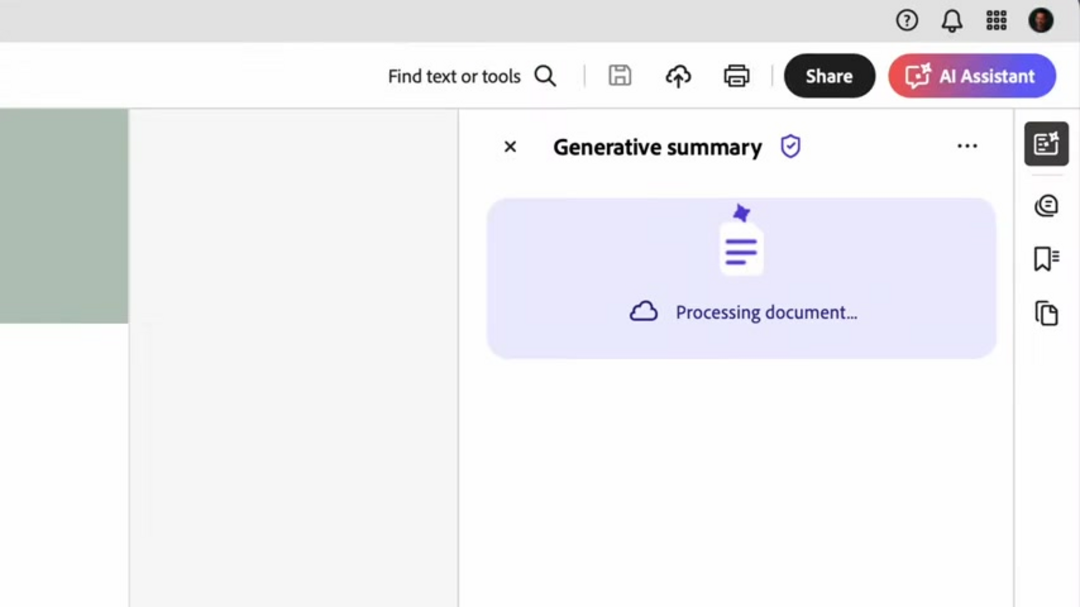This screenshot has height=607, width=1080.
Task: Open the Help question mark menu
Action: [x=907, y=20]
